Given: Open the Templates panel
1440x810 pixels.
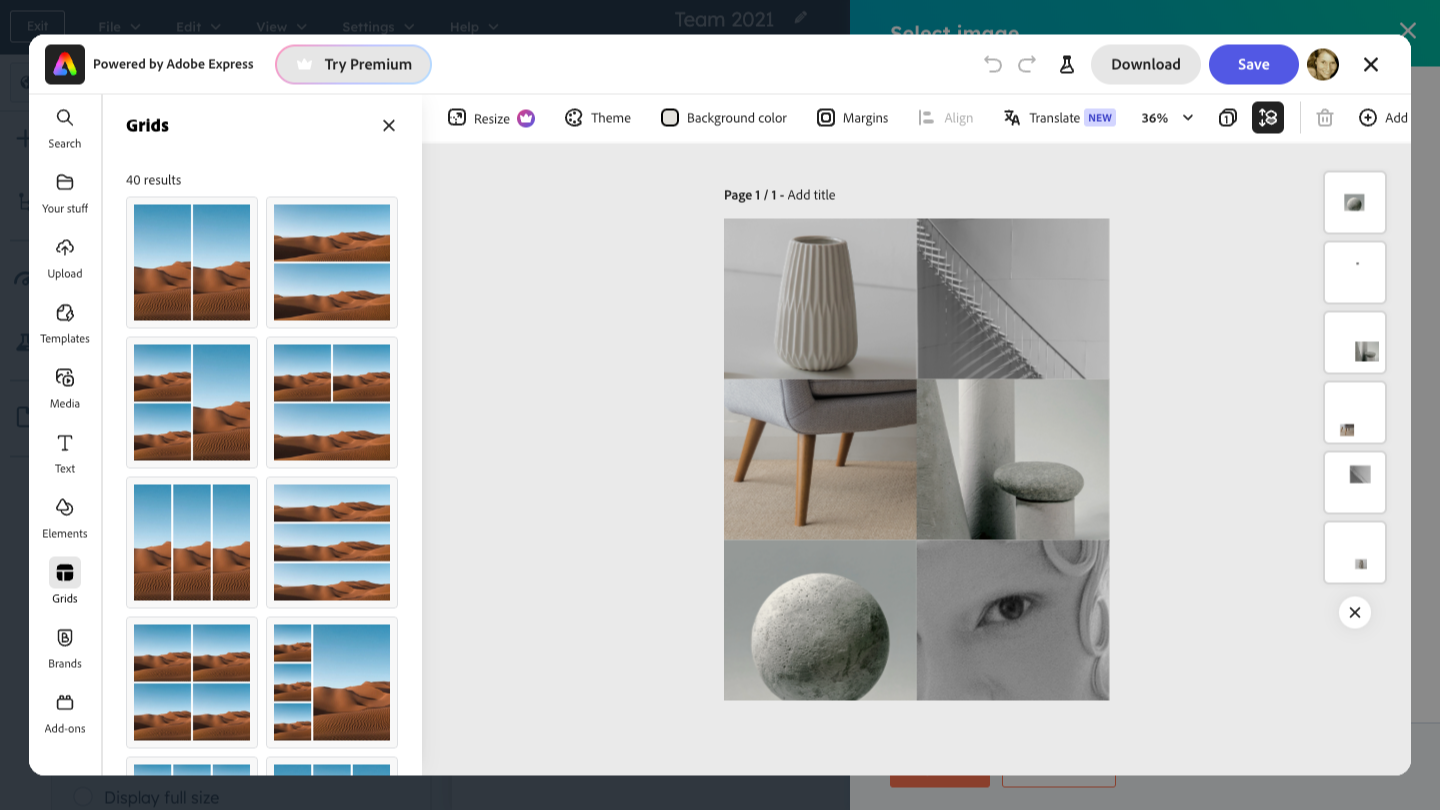Looking at the screenshot, I should click(65, 323).
